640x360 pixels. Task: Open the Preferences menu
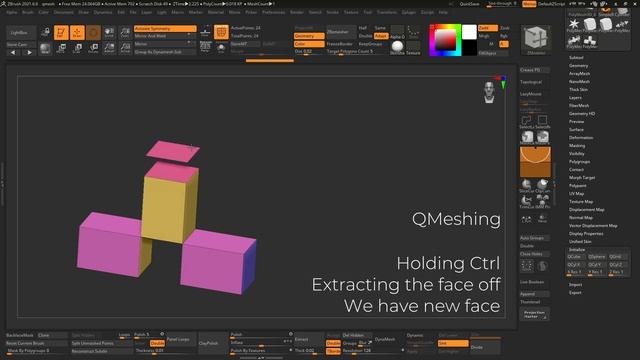273,12
